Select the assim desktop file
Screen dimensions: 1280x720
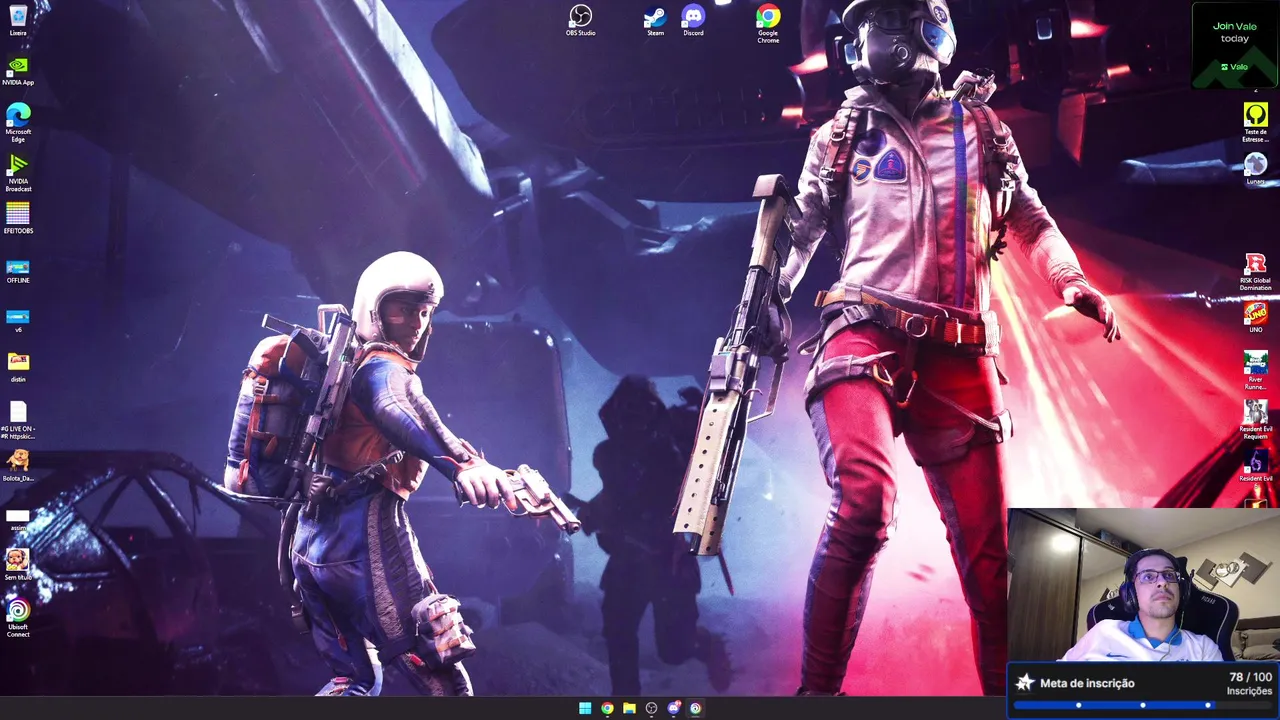click(x=18, y=519)
